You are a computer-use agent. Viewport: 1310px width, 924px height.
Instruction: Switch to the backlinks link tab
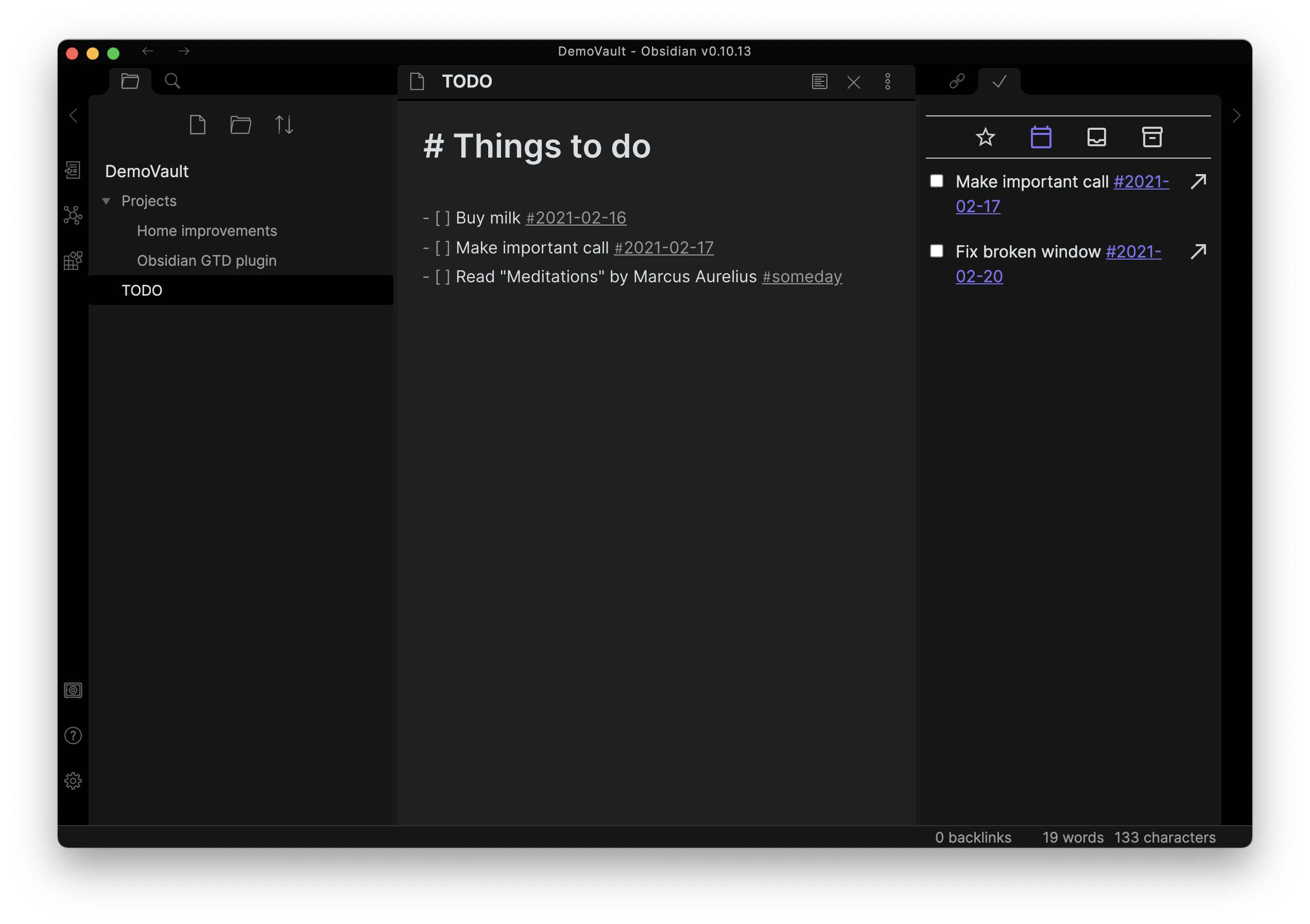coord(957,81)
